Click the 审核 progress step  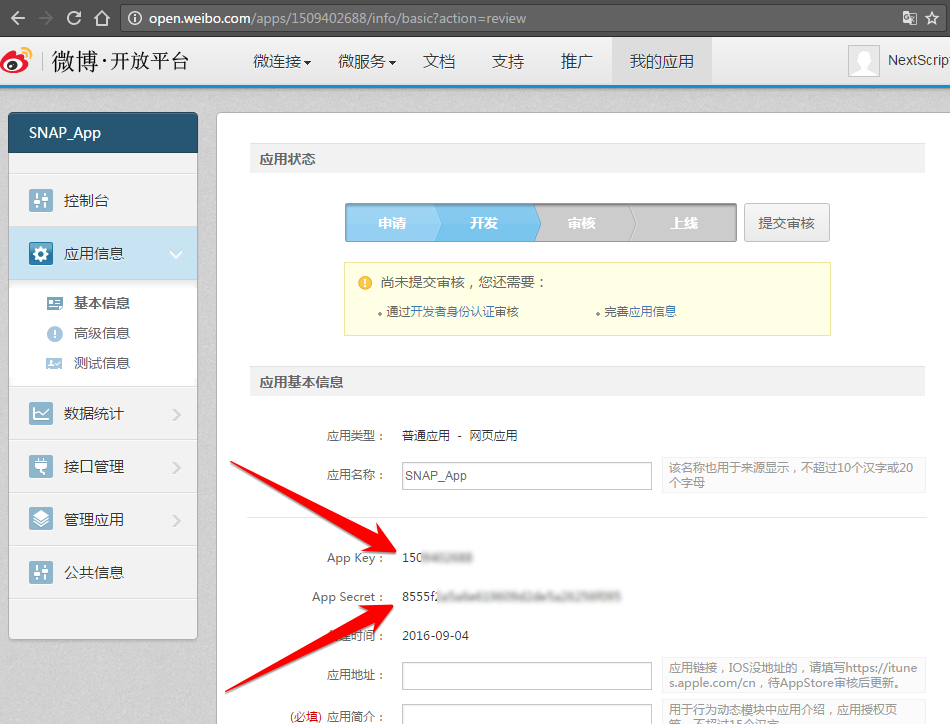[582, 223]
